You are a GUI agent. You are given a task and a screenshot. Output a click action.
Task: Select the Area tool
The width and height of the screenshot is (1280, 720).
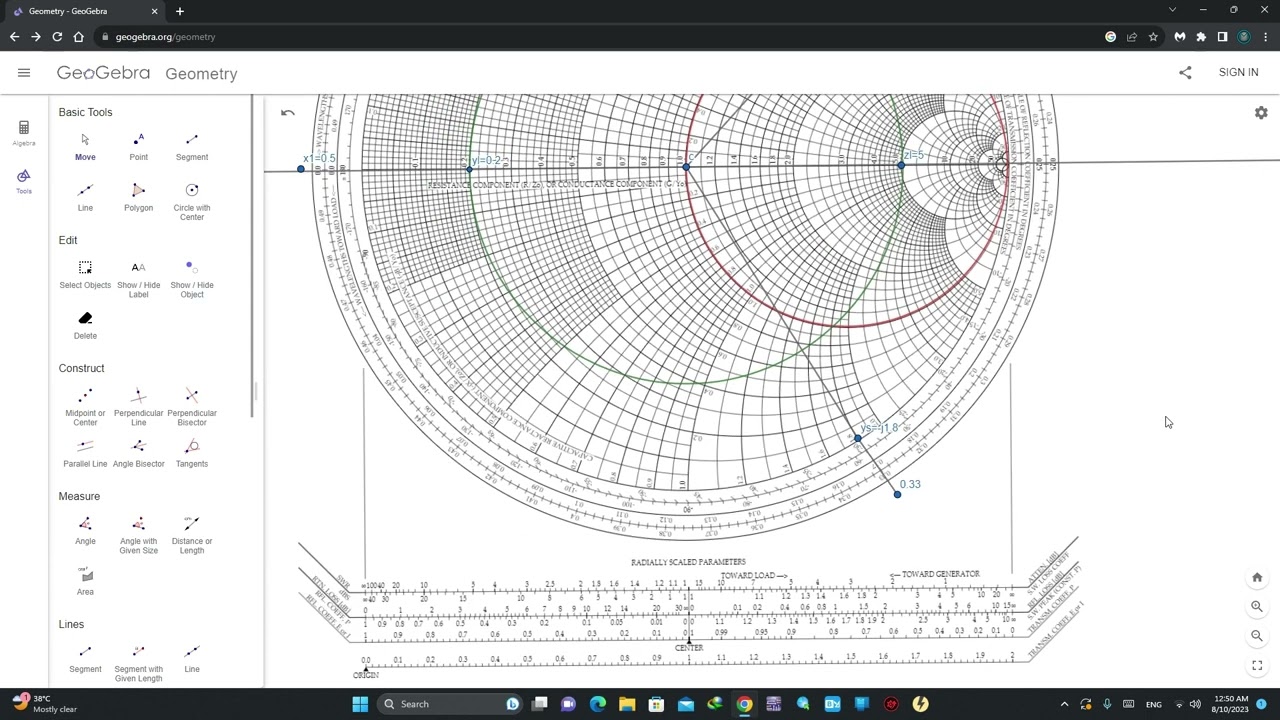tap(85, 581)
